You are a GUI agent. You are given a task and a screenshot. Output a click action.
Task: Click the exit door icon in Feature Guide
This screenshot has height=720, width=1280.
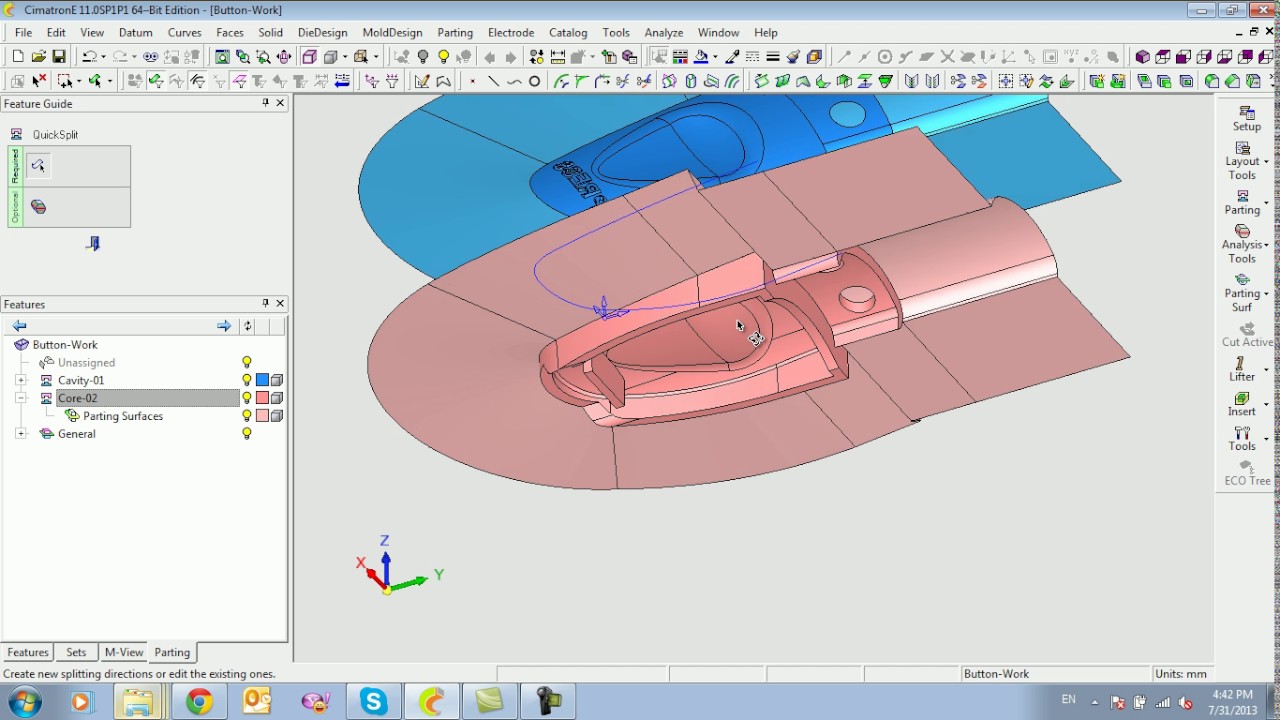point(93,243)
